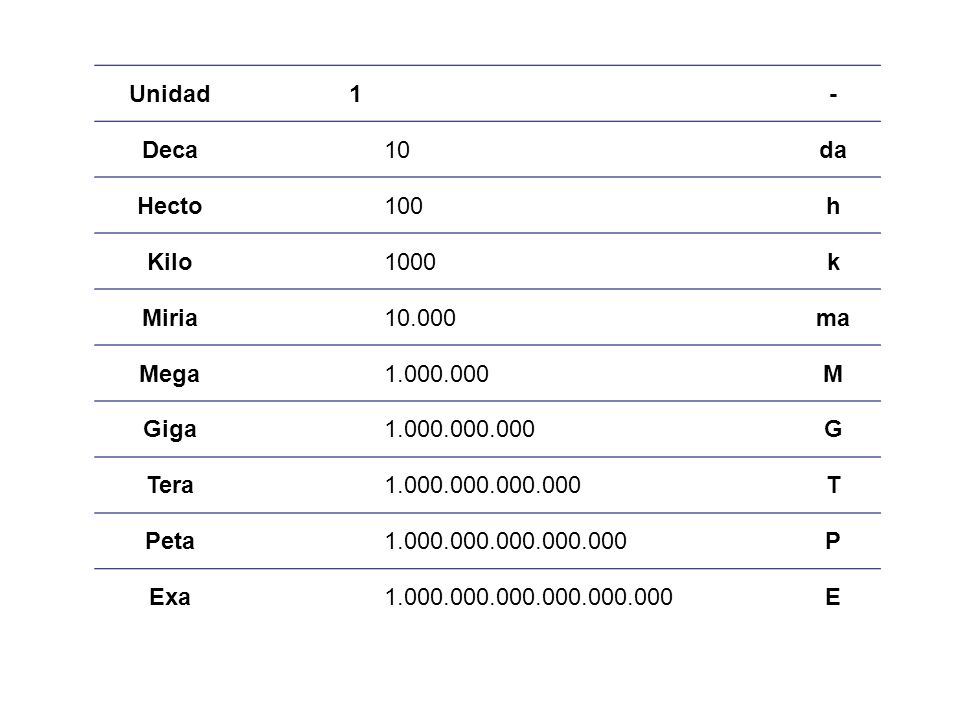Click the Peta label
Image resolution: width=960 pixels, height=720 pixels.
[x=170, y=541]
